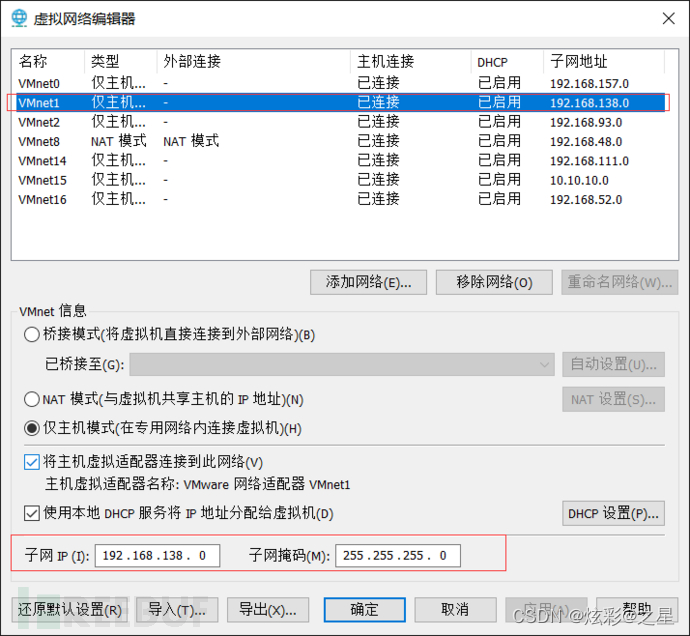690x636 pixels.
Task: Click the 取消 button
Action: pyautogui.click(x=455, y=610)
